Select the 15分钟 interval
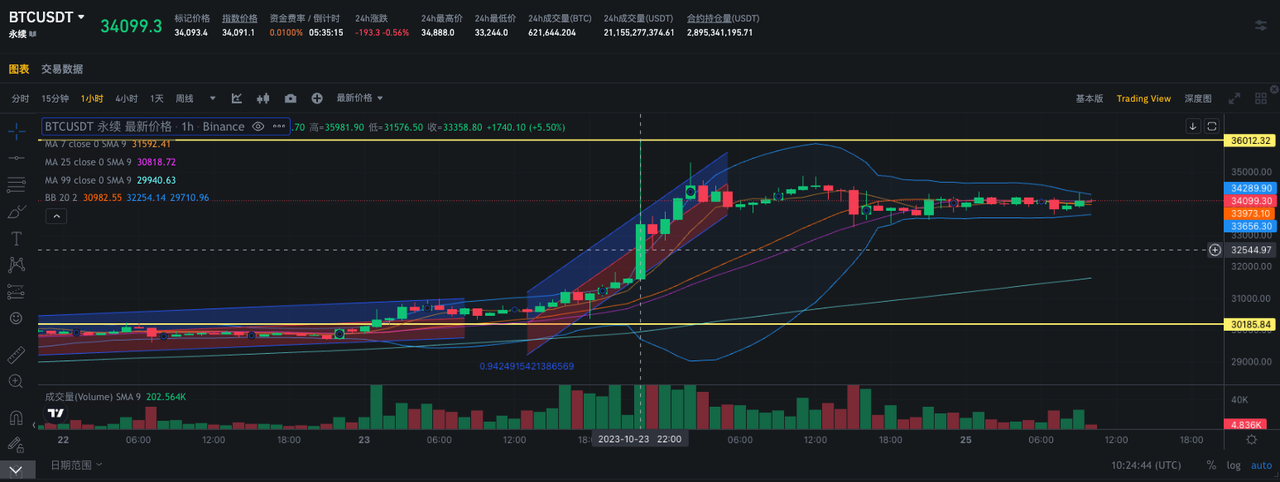 [55, 98]
